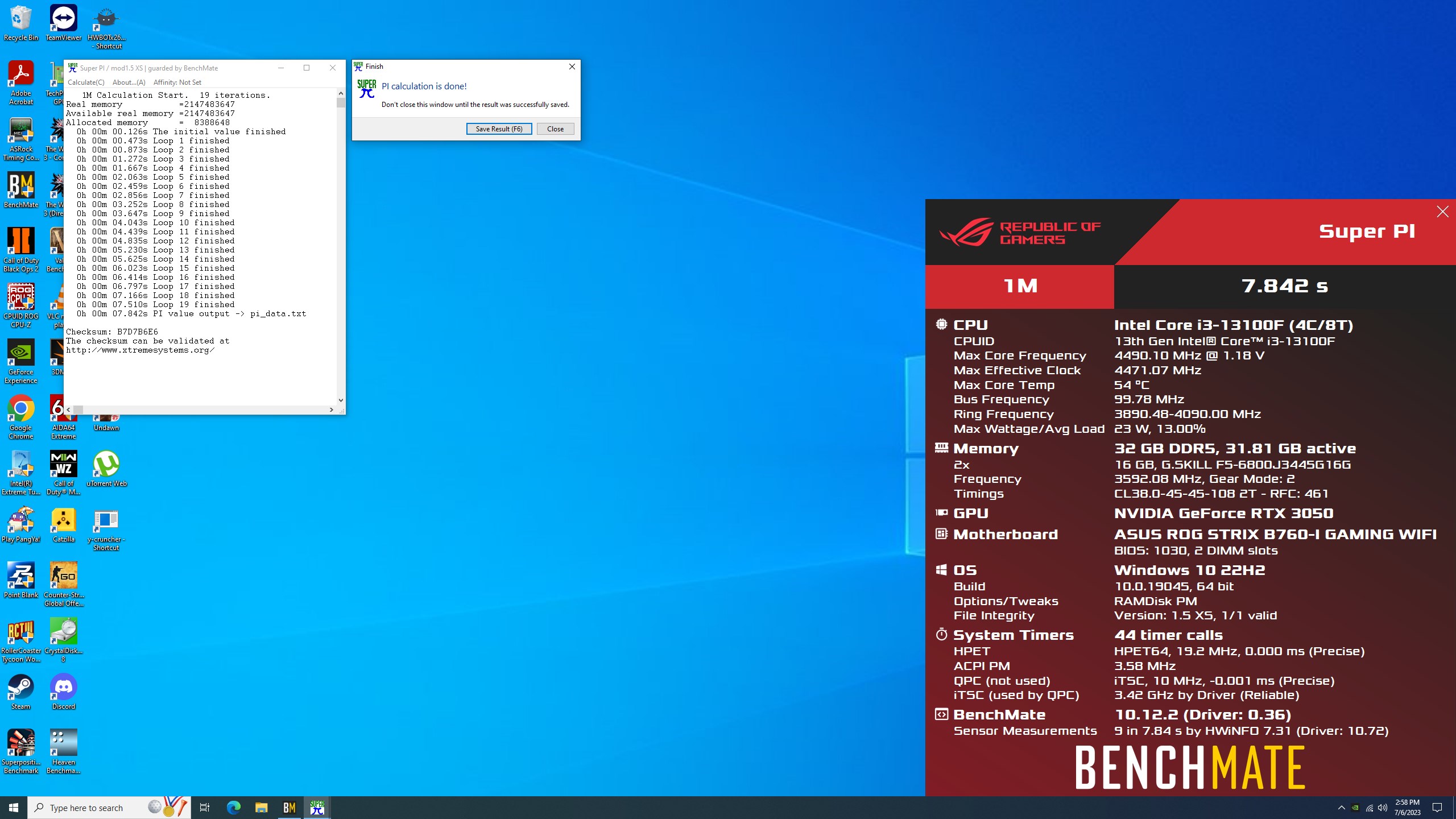This screenshot has height=819, width=1456.
Task: Open Superposition Benchmark desktop icon
Action: click(x=21, y=752)
